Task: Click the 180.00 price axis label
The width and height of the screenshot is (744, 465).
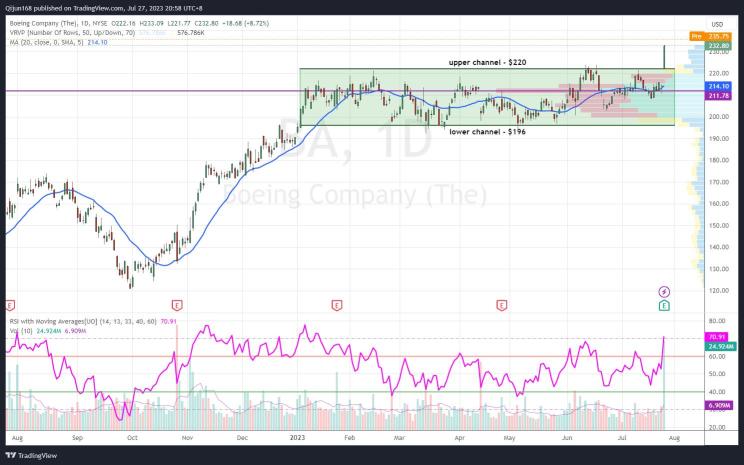Action: [718, 160]
